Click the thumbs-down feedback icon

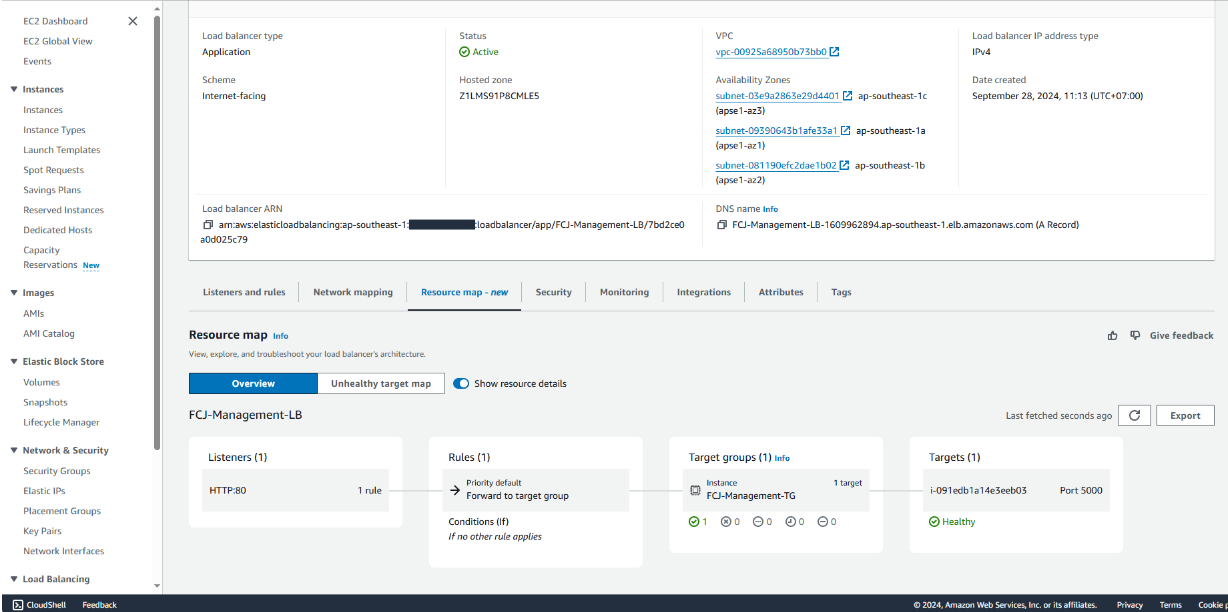1135,336
